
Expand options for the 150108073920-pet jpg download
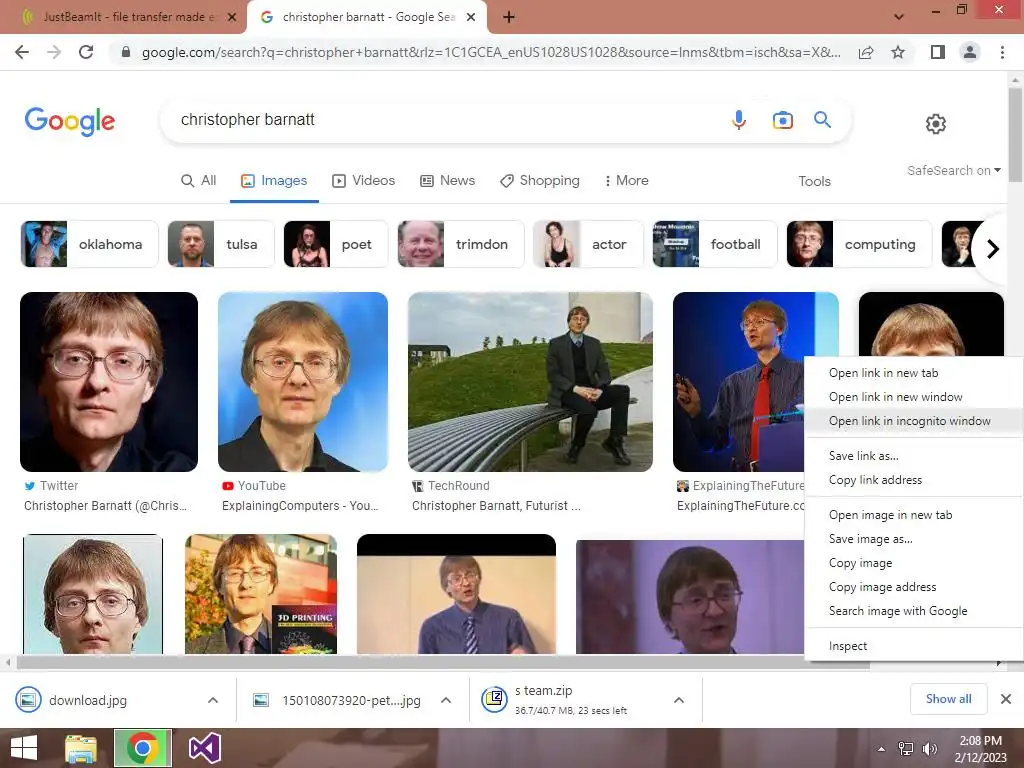click(446, 700)
